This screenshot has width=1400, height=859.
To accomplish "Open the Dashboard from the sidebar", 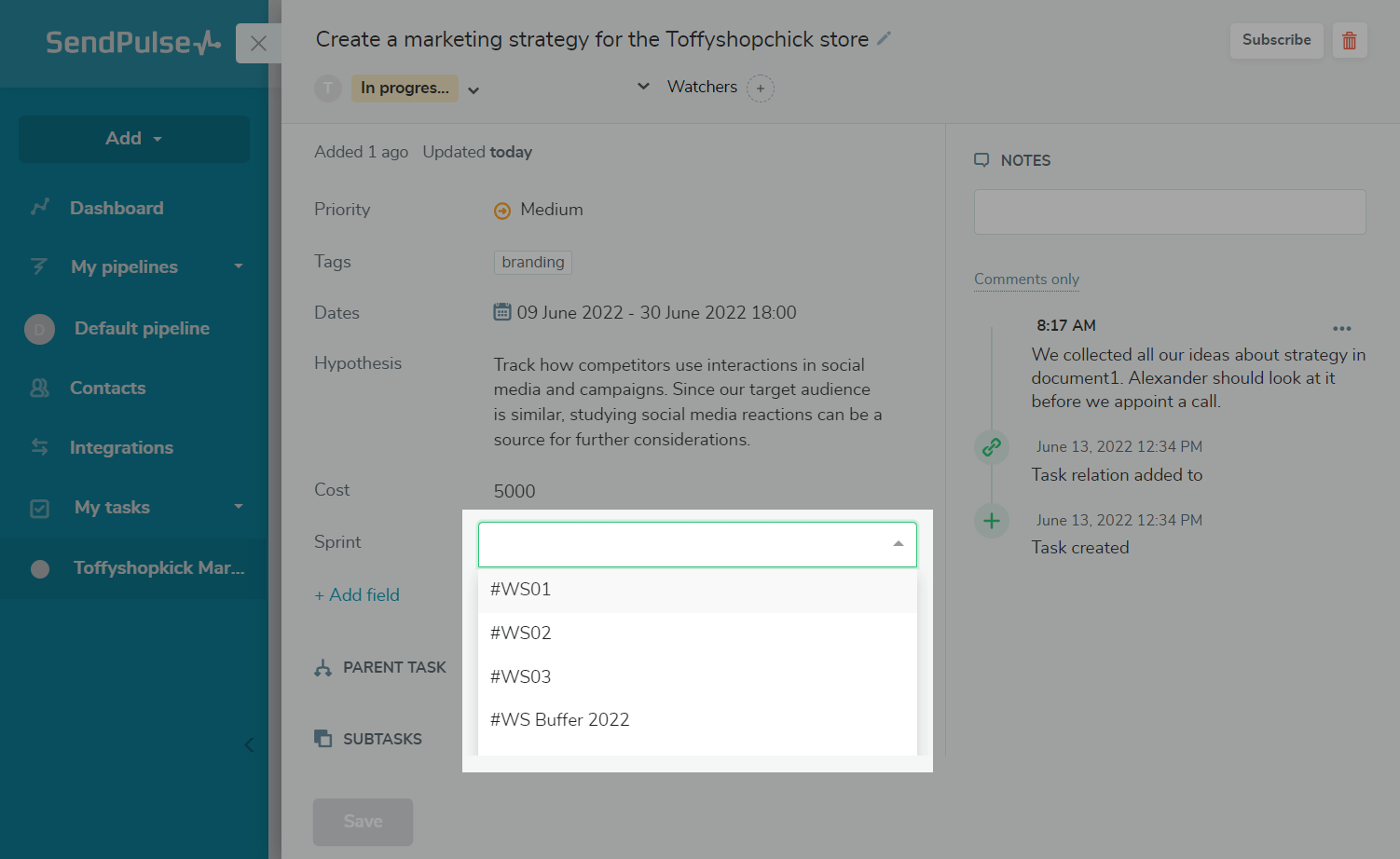I will tap(117, 208).
